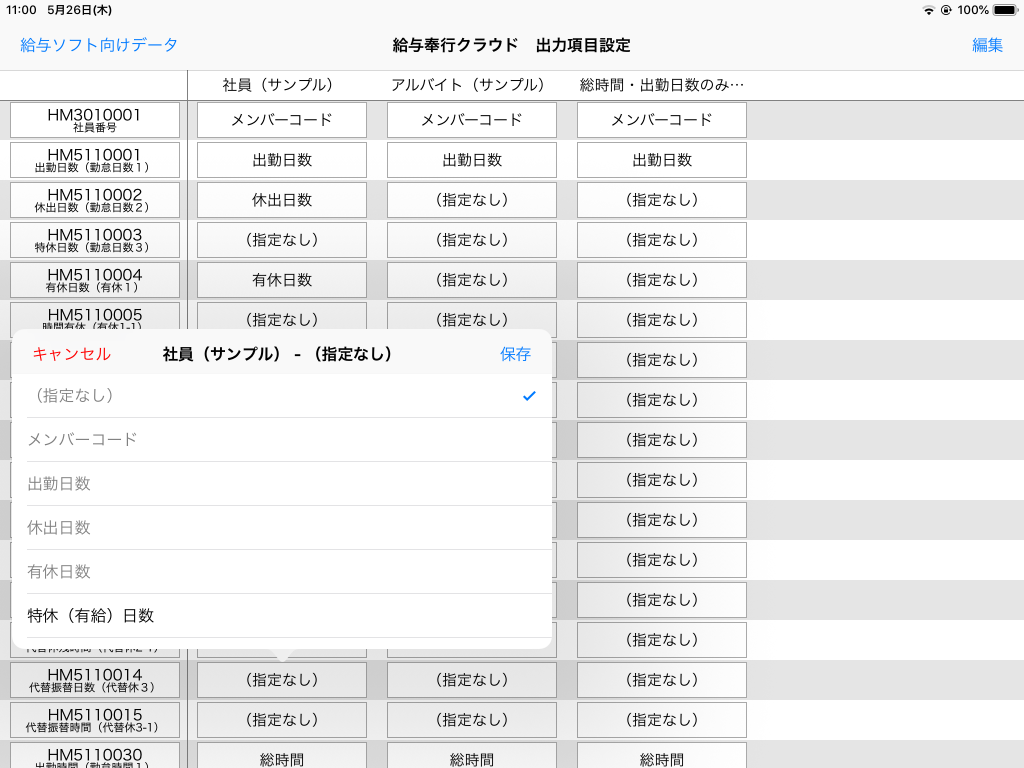Select 出勤日数 in the popup list
This screenshot has width=1024, height=768.
click(x=281, y=484)
